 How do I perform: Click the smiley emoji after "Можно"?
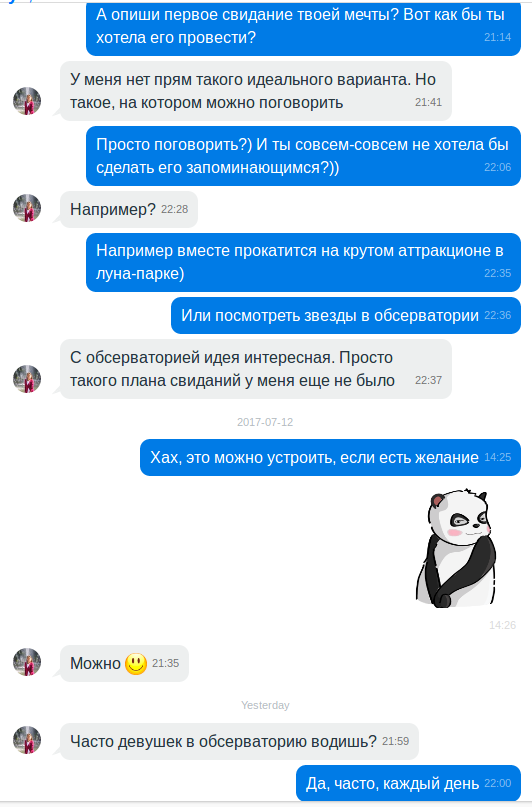coord(136,663)
